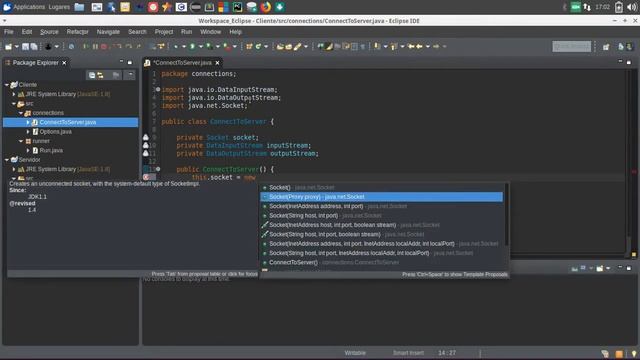Choose the ConnectToServer() proposal

382,262
